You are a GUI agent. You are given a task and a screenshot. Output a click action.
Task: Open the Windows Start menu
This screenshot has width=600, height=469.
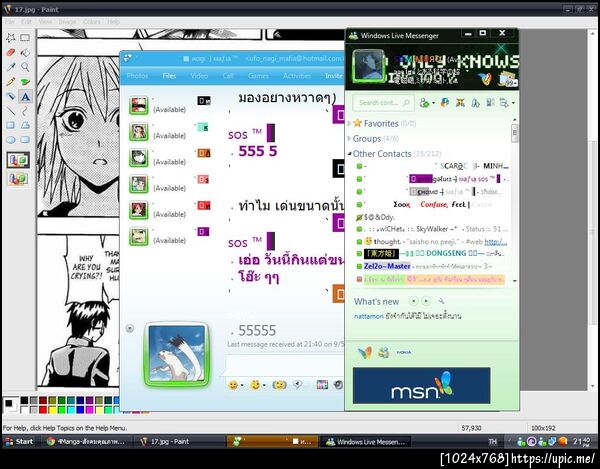19,441
